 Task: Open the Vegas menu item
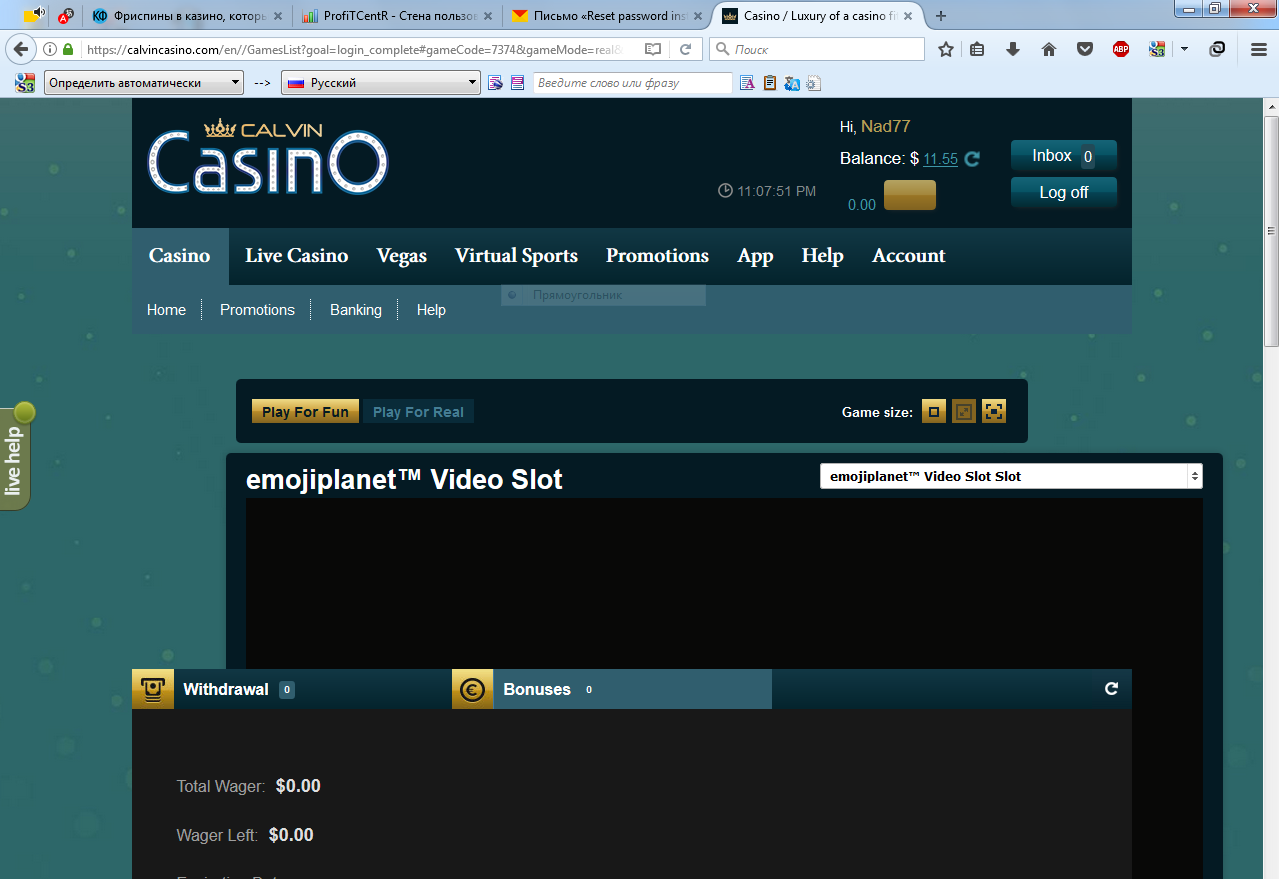click(x=402, y=256)
